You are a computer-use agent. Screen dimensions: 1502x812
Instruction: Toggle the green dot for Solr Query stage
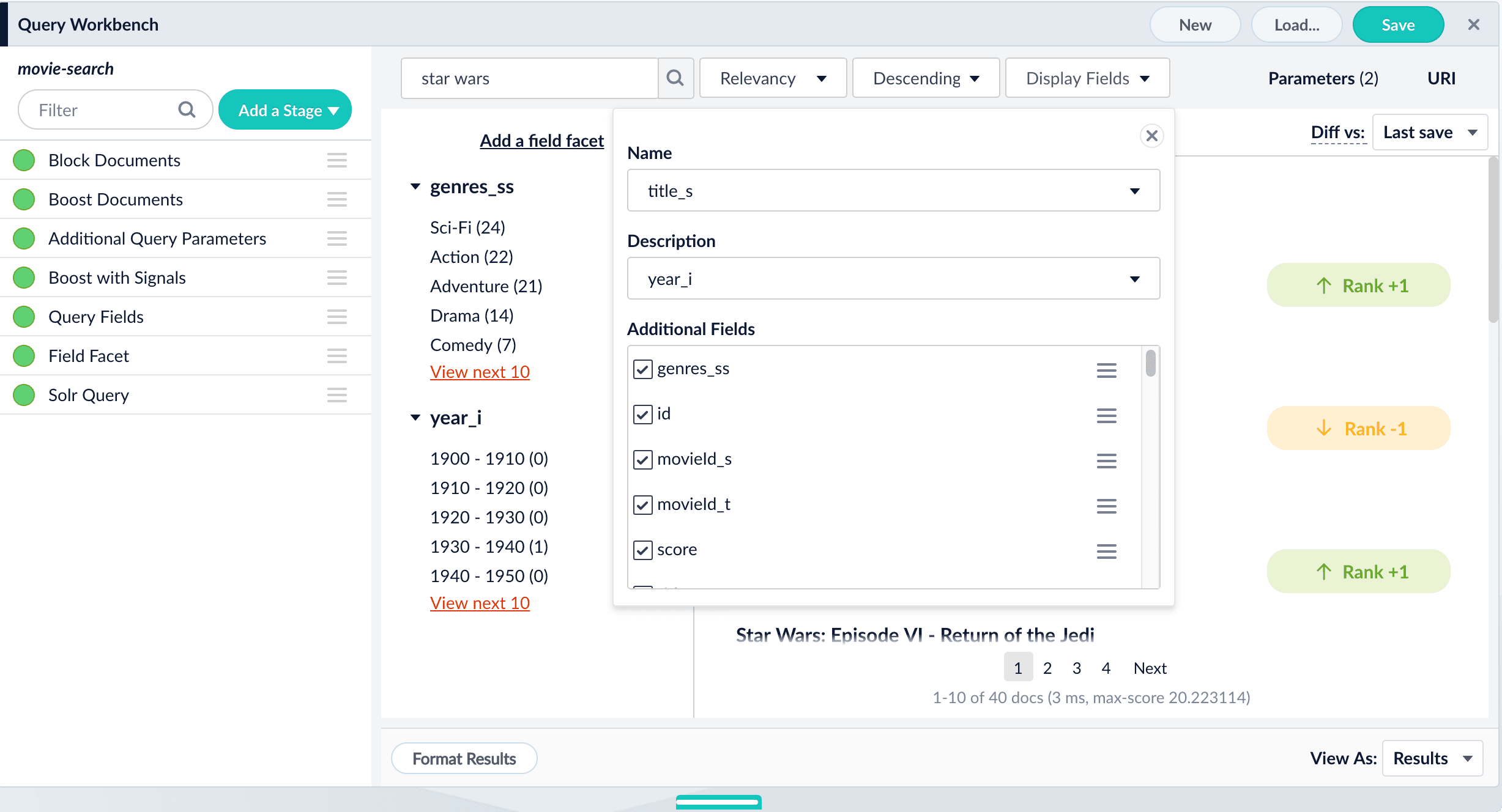[x=24, y=395]
